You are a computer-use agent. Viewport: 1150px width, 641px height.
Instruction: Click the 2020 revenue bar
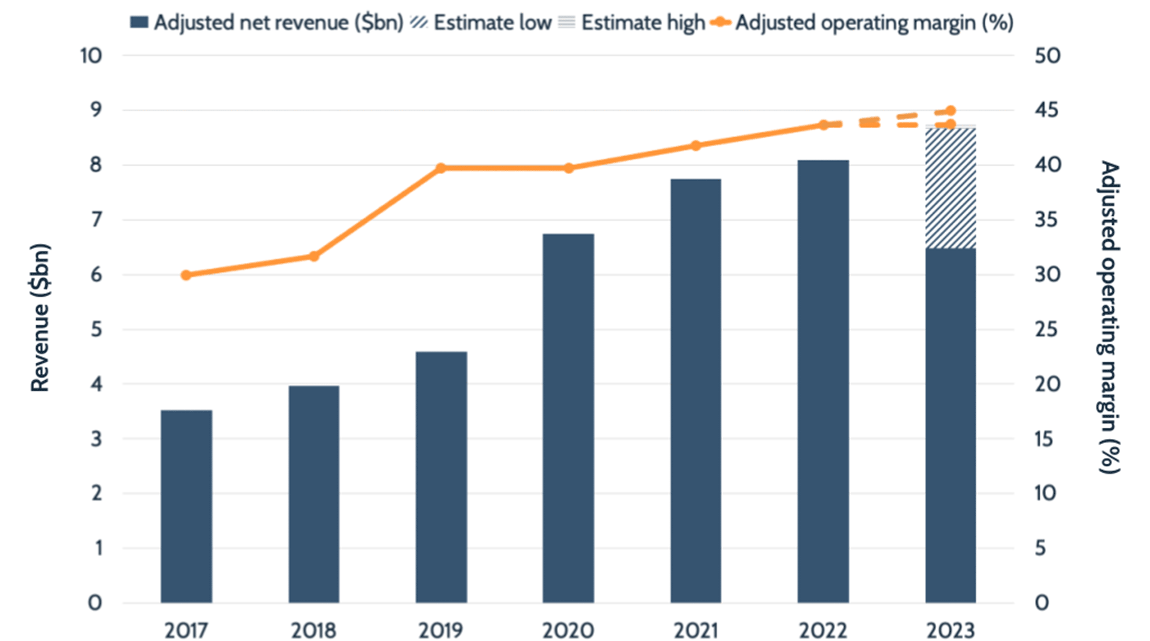point(568,418)
